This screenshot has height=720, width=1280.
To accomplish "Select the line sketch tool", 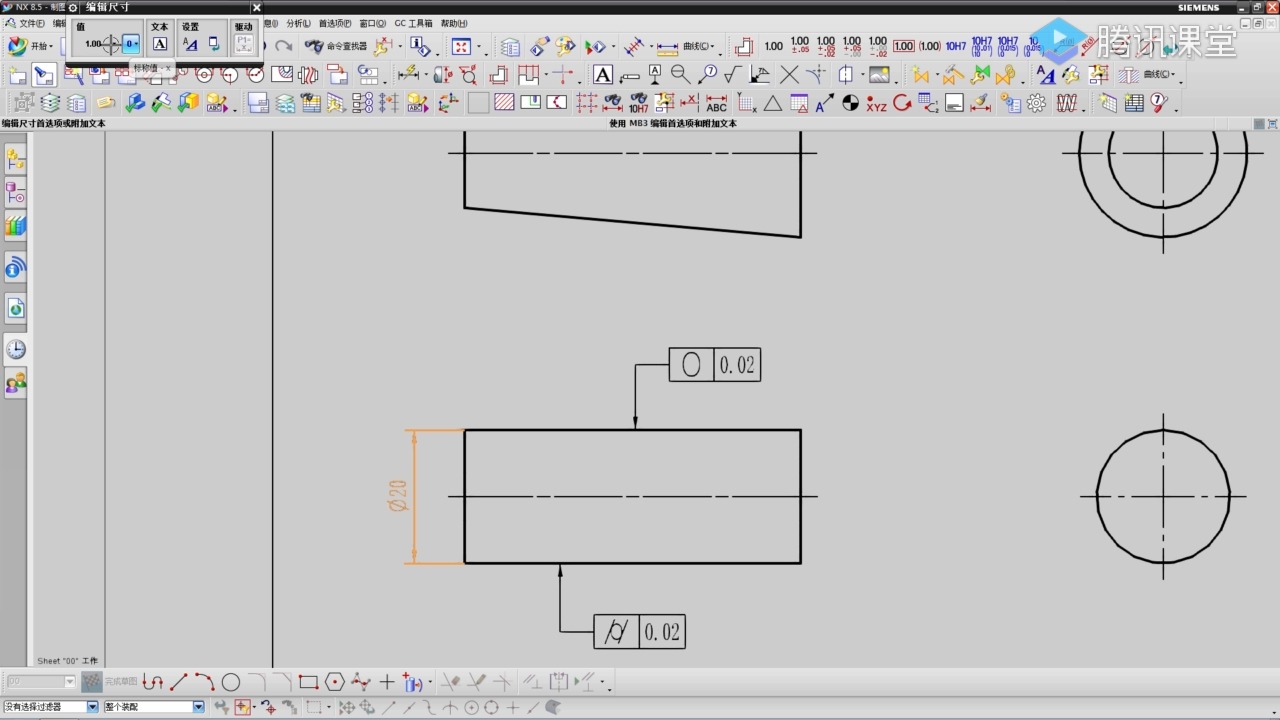I will pos(179,682).
